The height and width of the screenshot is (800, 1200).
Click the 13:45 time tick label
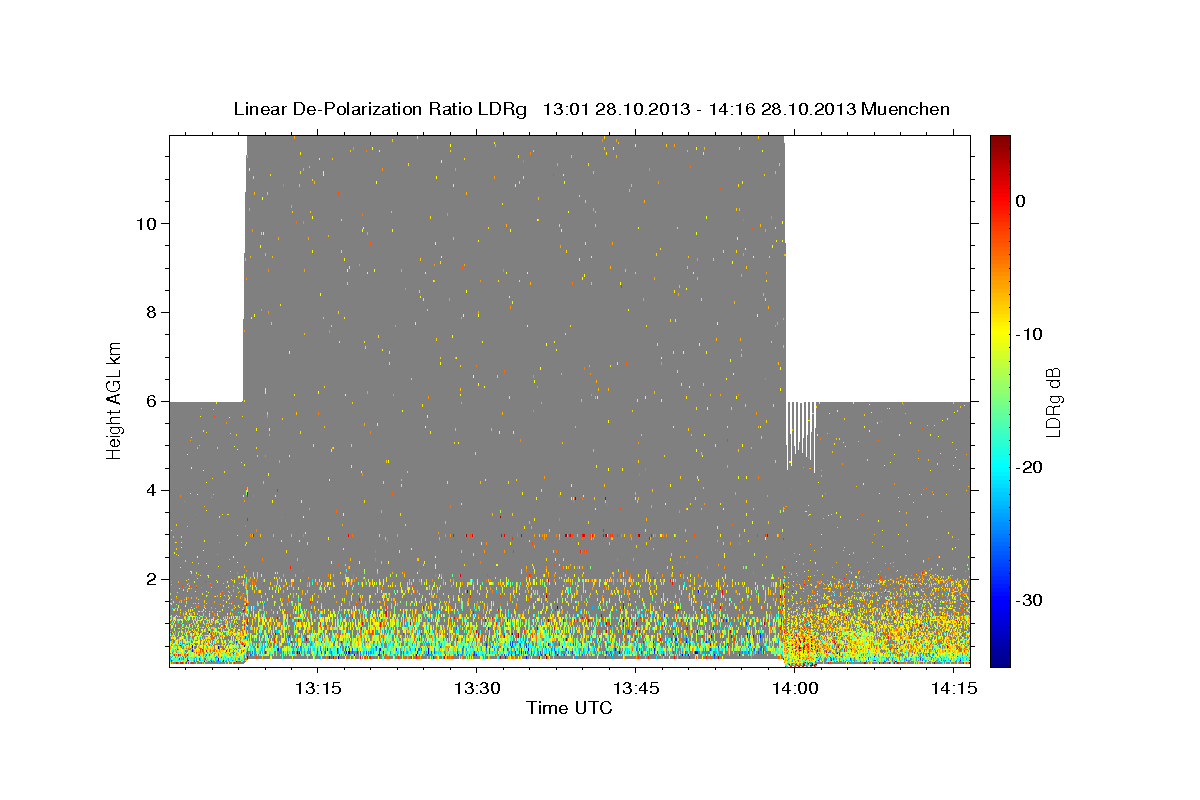click(636, 688)
